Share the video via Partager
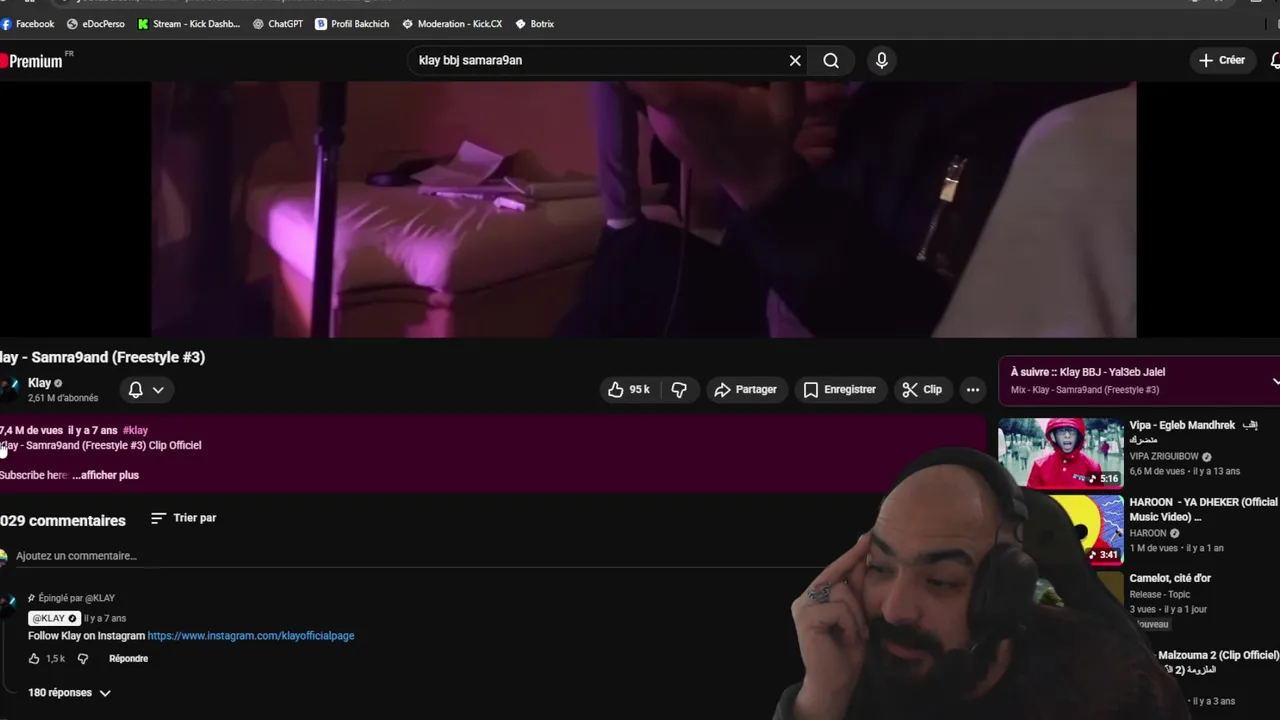 pos(746,390)
